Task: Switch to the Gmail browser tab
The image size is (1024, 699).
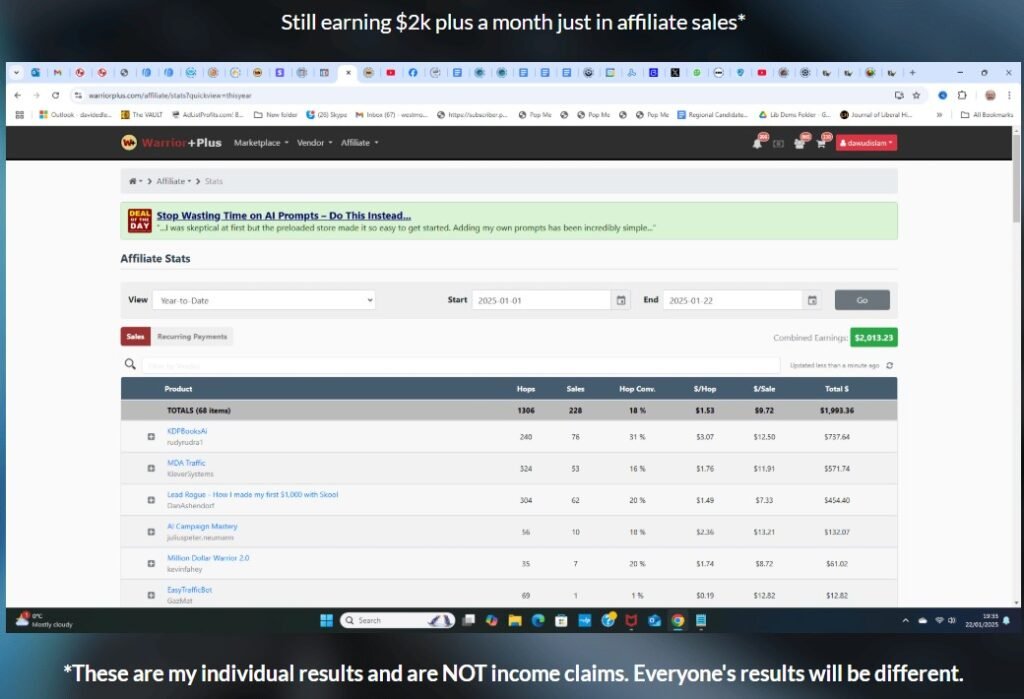Action: pyautogui.click(x=57, y=73)
